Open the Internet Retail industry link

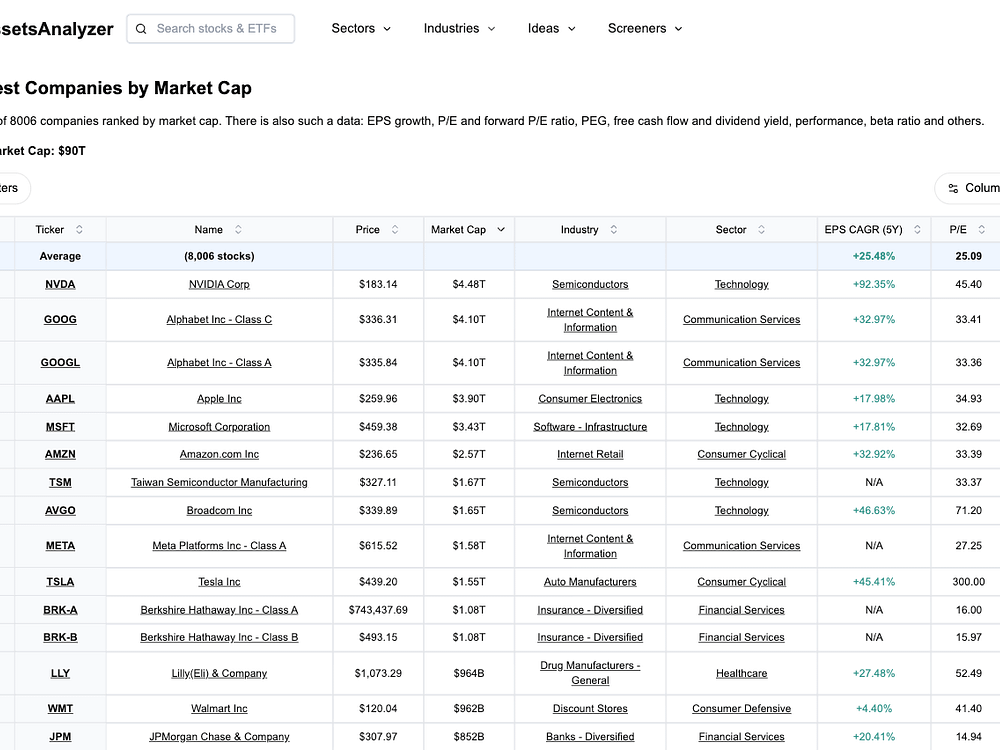coord(590,454)
